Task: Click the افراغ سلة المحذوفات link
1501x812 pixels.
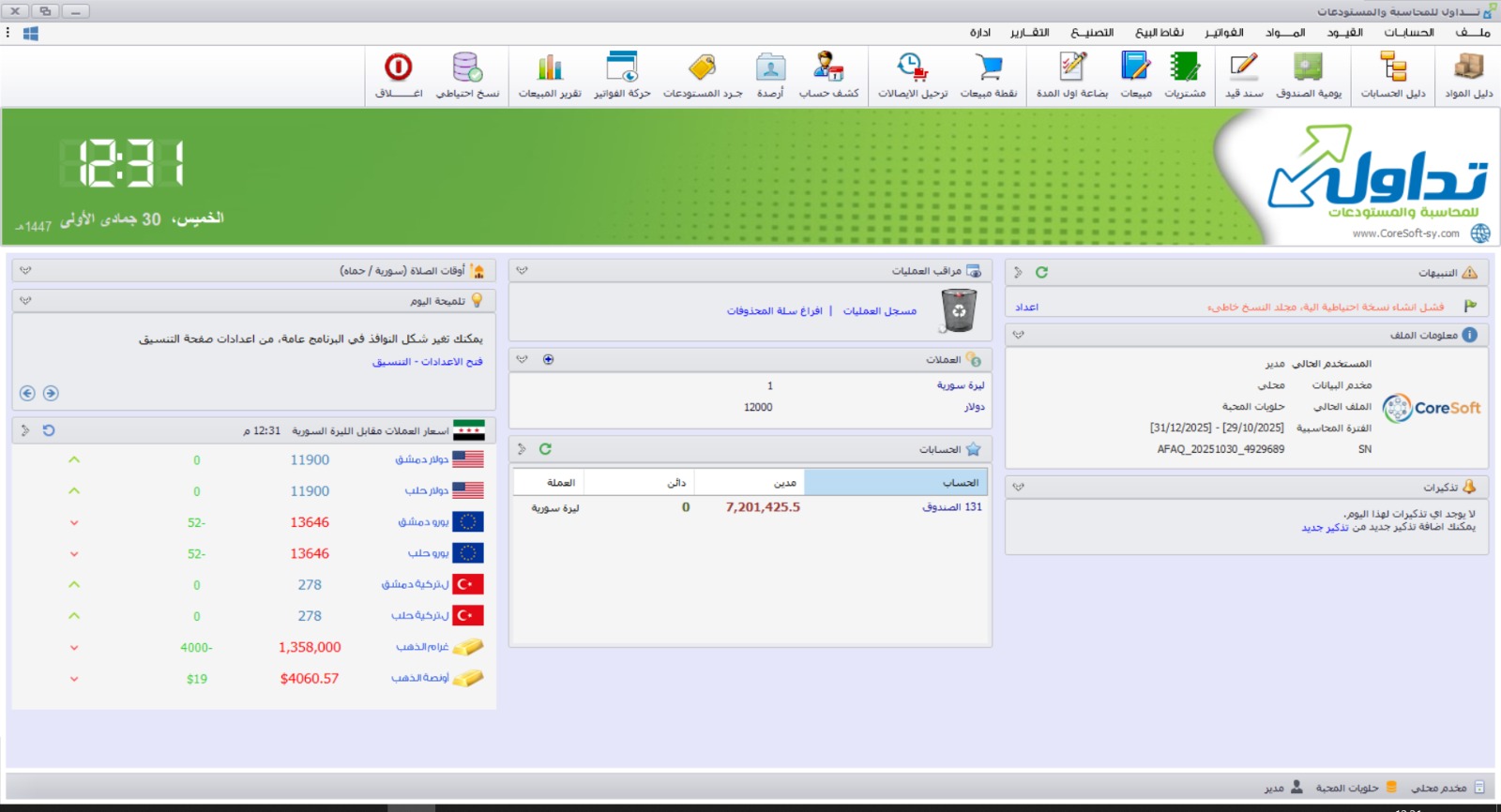Action: (x=774, y=311)
